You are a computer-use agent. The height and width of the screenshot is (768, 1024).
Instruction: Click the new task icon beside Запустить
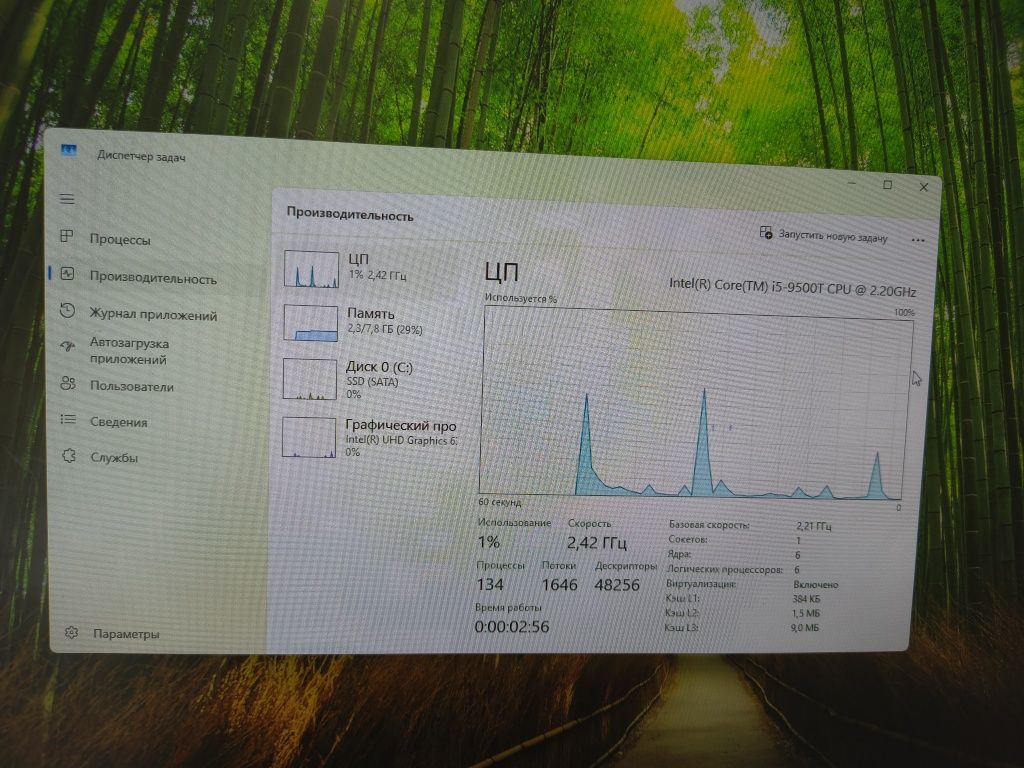765,232
